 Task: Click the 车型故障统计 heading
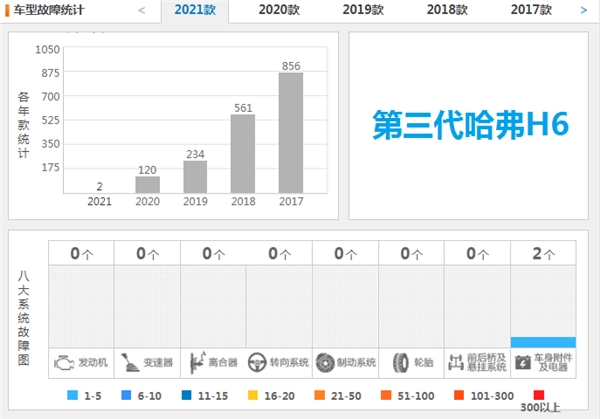[49, 10]
